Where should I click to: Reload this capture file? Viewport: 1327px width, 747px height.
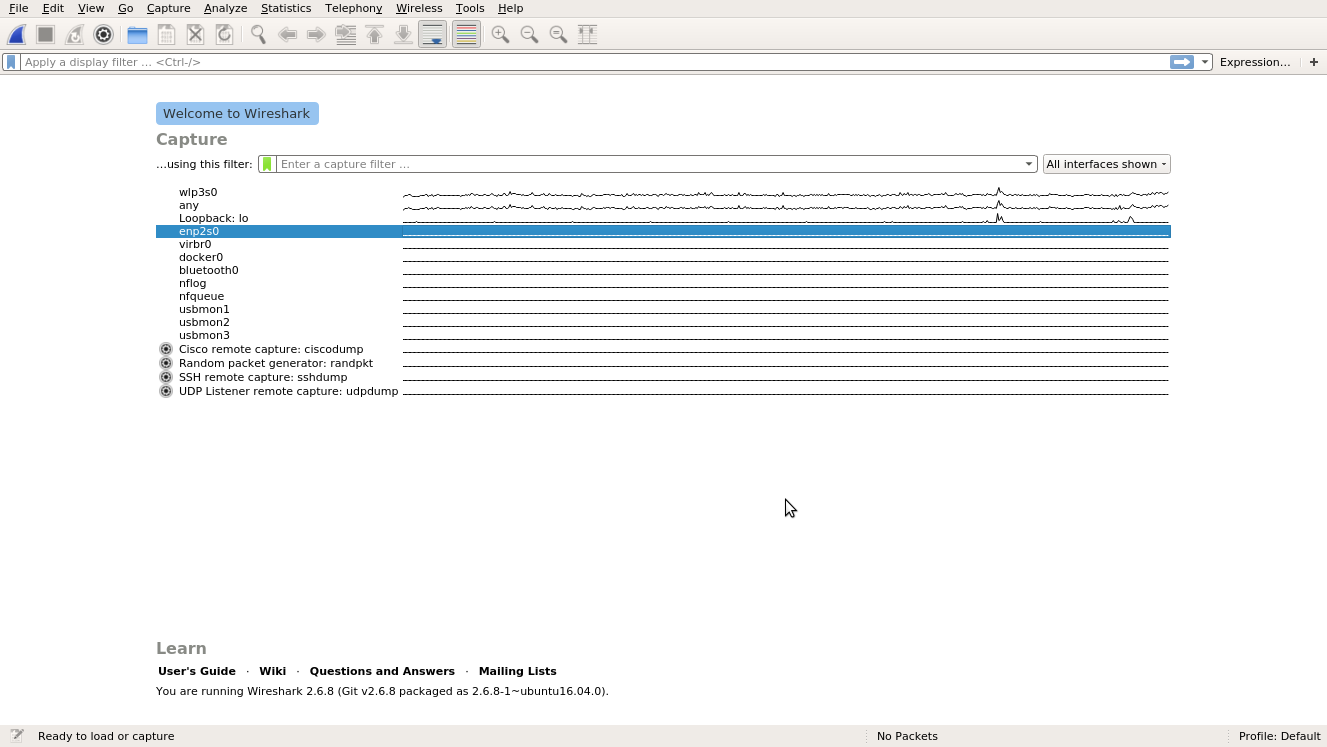(224, 35)
